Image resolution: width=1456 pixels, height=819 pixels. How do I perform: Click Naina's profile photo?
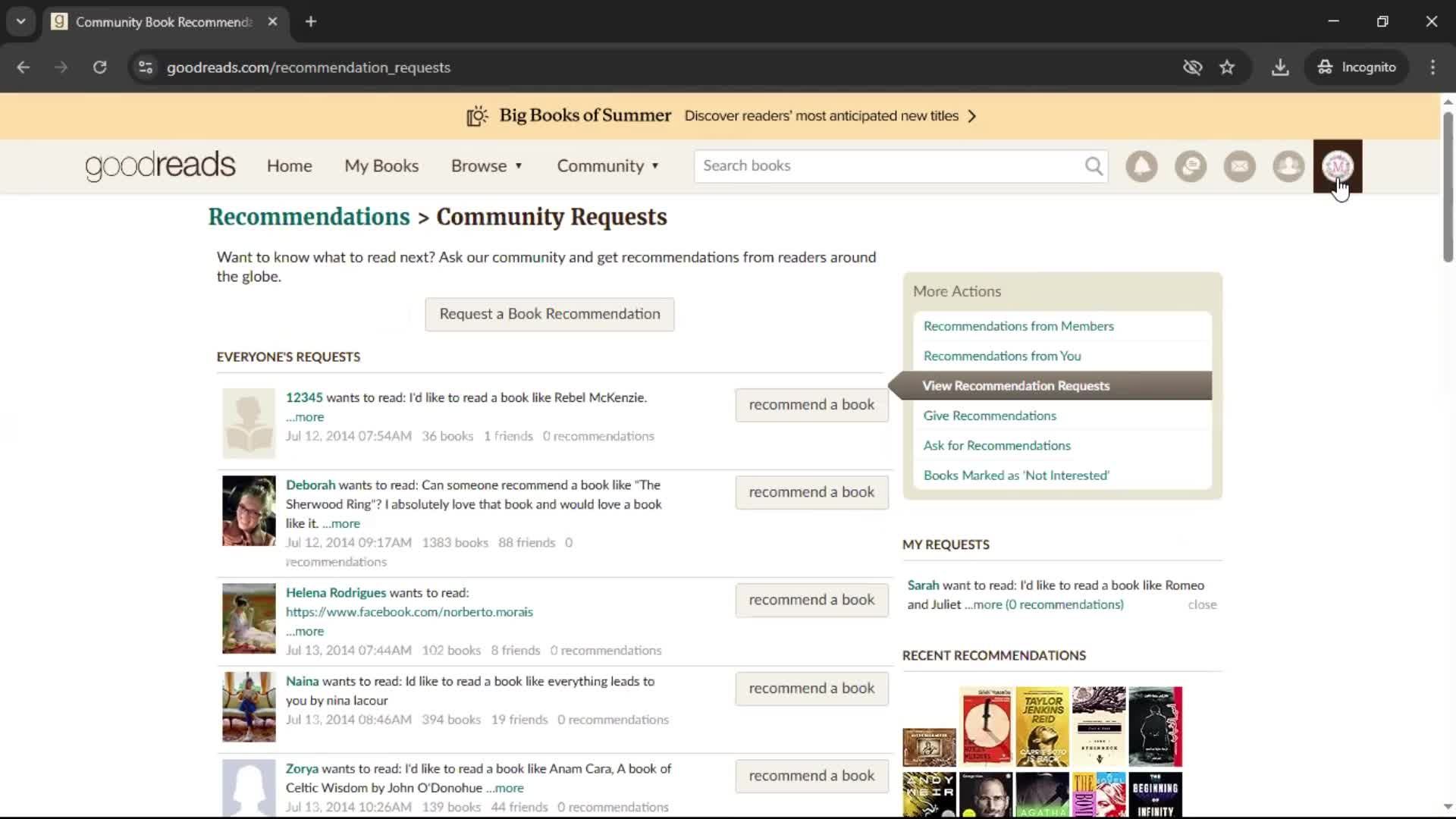click(249, 707)
